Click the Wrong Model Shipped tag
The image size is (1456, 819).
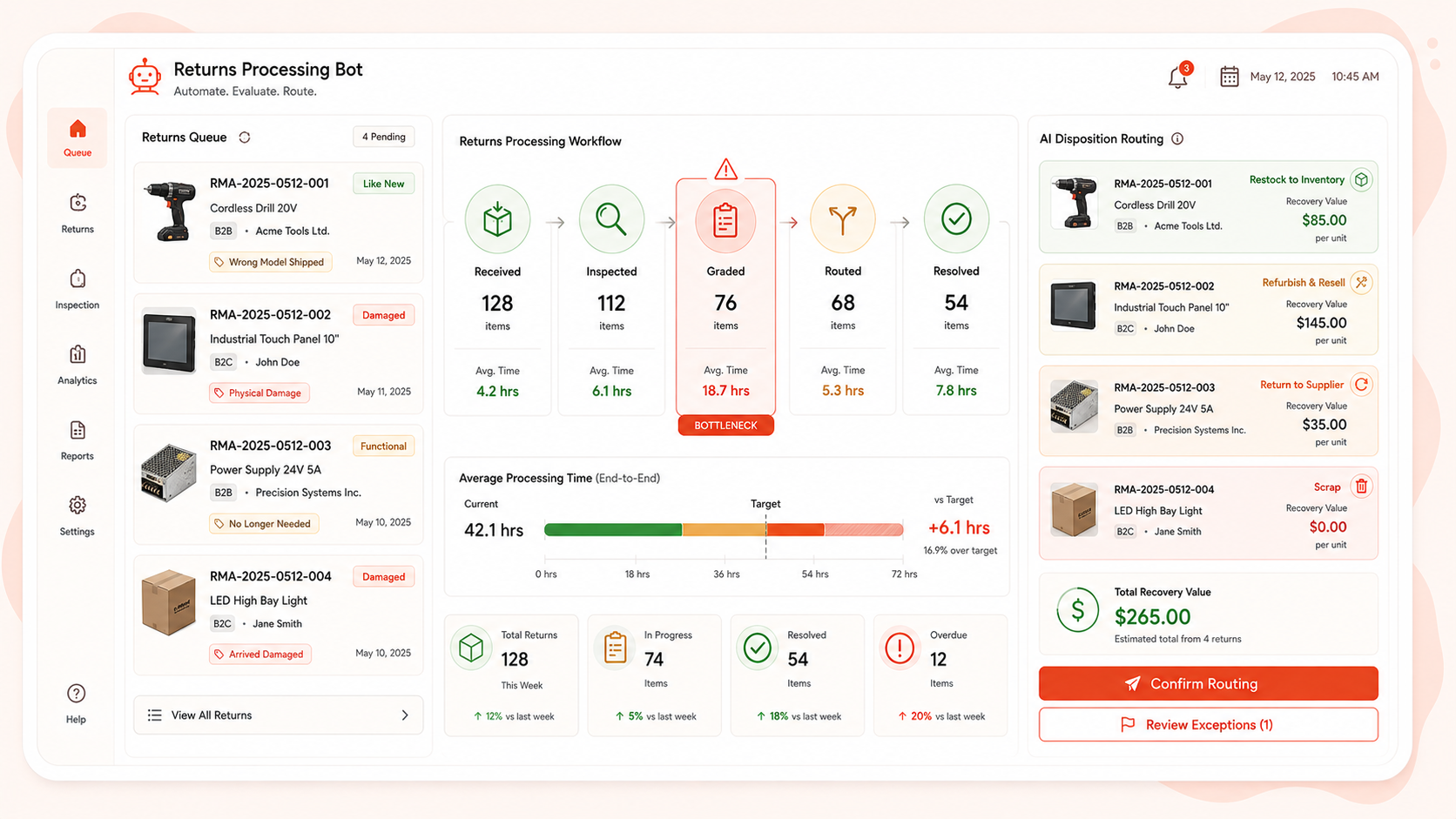(x=270, y=262)
